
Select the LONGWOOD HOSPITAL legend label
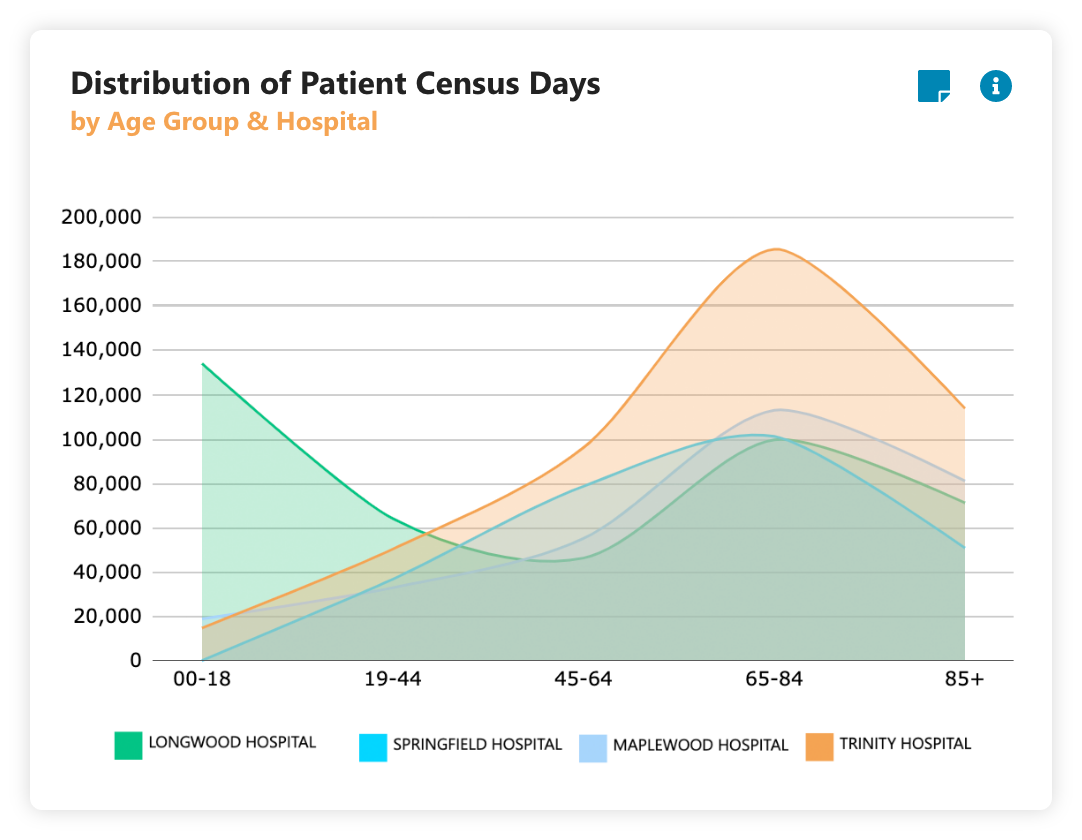tap(232, 743)
